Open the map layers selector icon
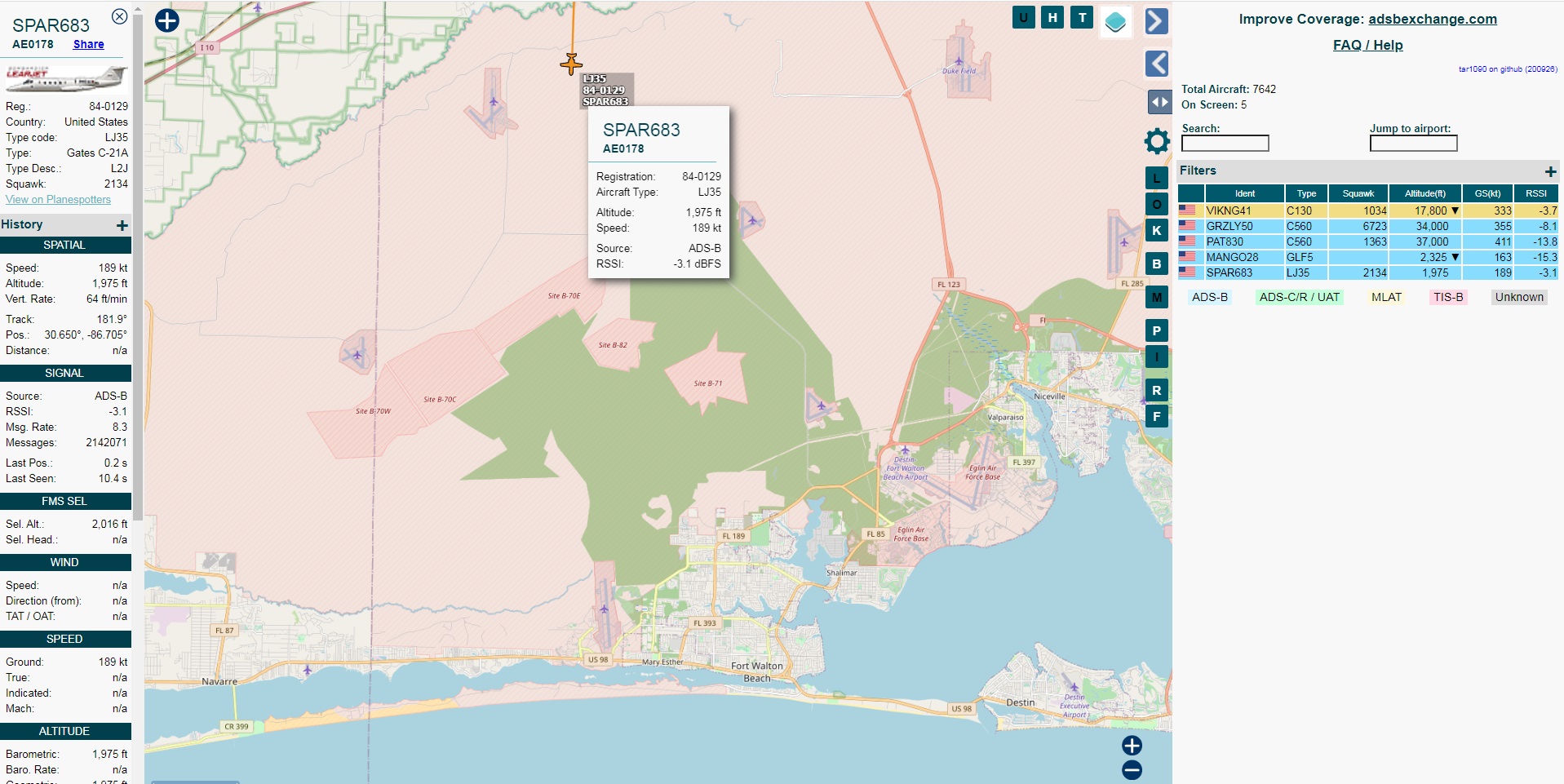1564x784 pixels. (x=1115, y=22)
